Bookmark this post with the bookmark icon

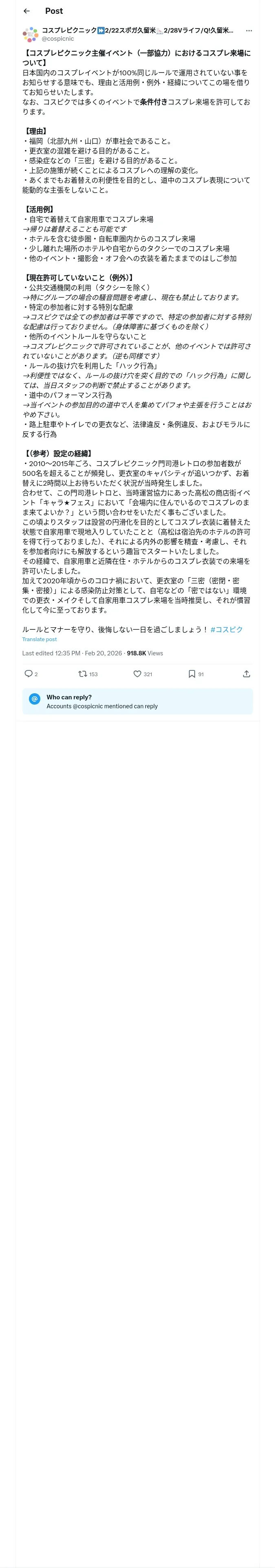(191, 674)
